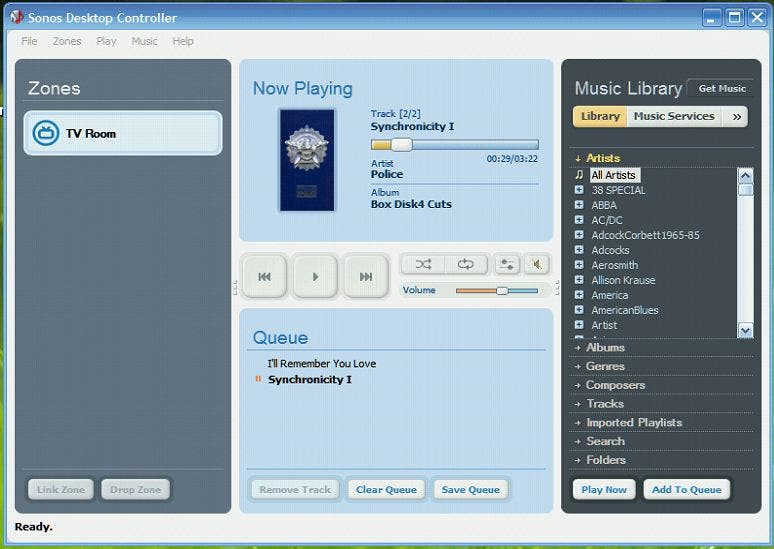Expand the Artist entry node
This screenshot has width=774, height=549.
click(x=580, y=325)
